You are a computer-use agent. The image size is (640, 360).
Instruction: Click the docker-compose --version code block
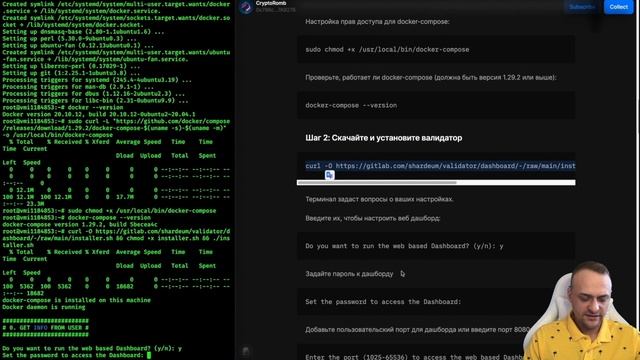coord(436,105)
